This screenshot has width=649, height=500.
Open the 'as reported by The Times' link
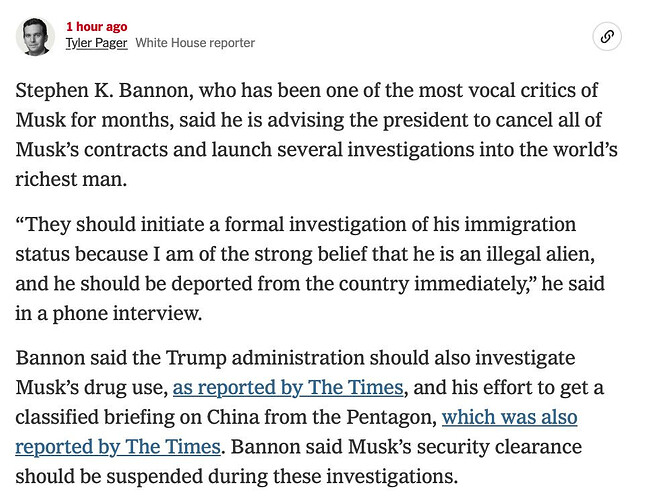[x=288, y=388]
